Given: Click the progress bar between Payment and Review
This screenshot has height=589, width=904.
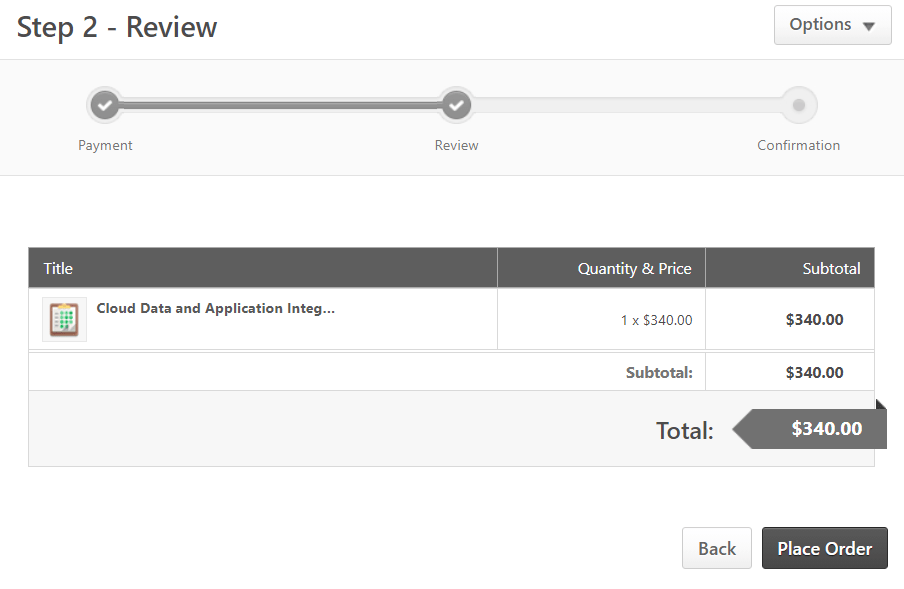Looking at the screenshot, I should [280, 105].
